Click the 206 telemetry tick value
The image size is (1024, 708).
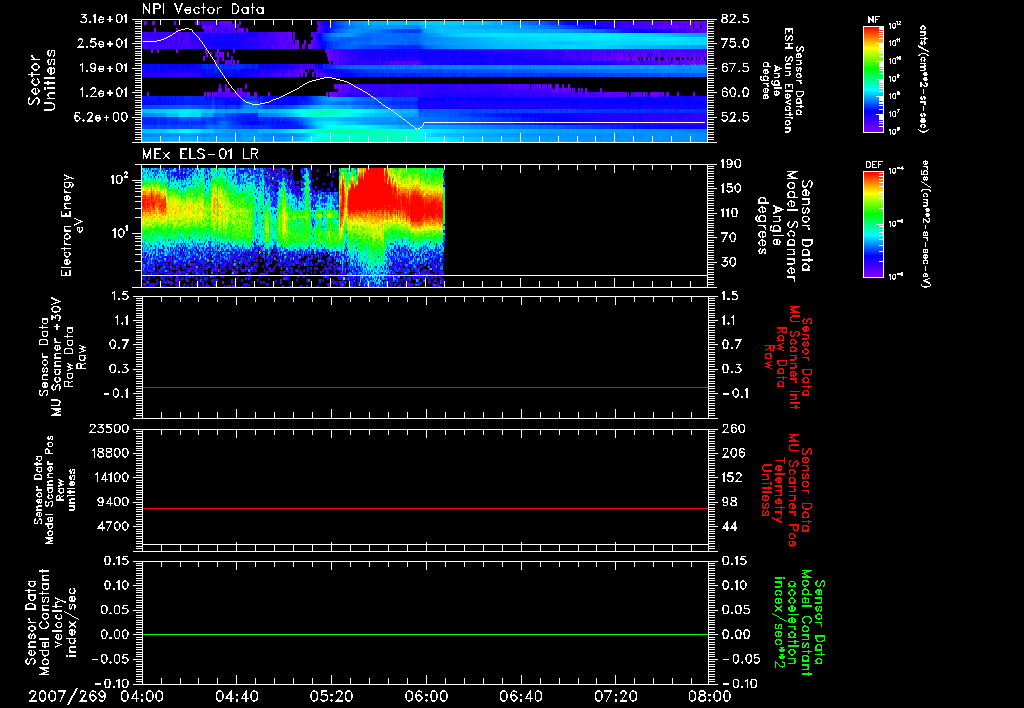pos(732,453)
